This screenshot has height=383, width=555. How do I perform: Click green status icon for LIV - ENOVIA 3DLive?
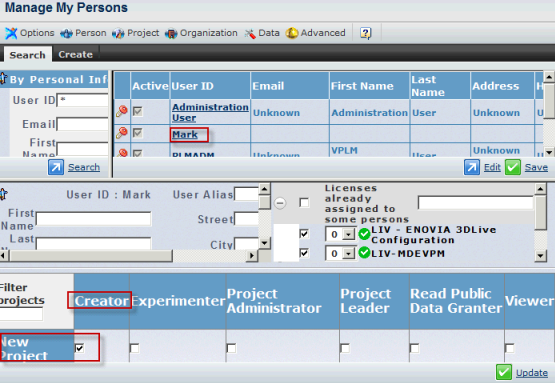pos(364,234)
